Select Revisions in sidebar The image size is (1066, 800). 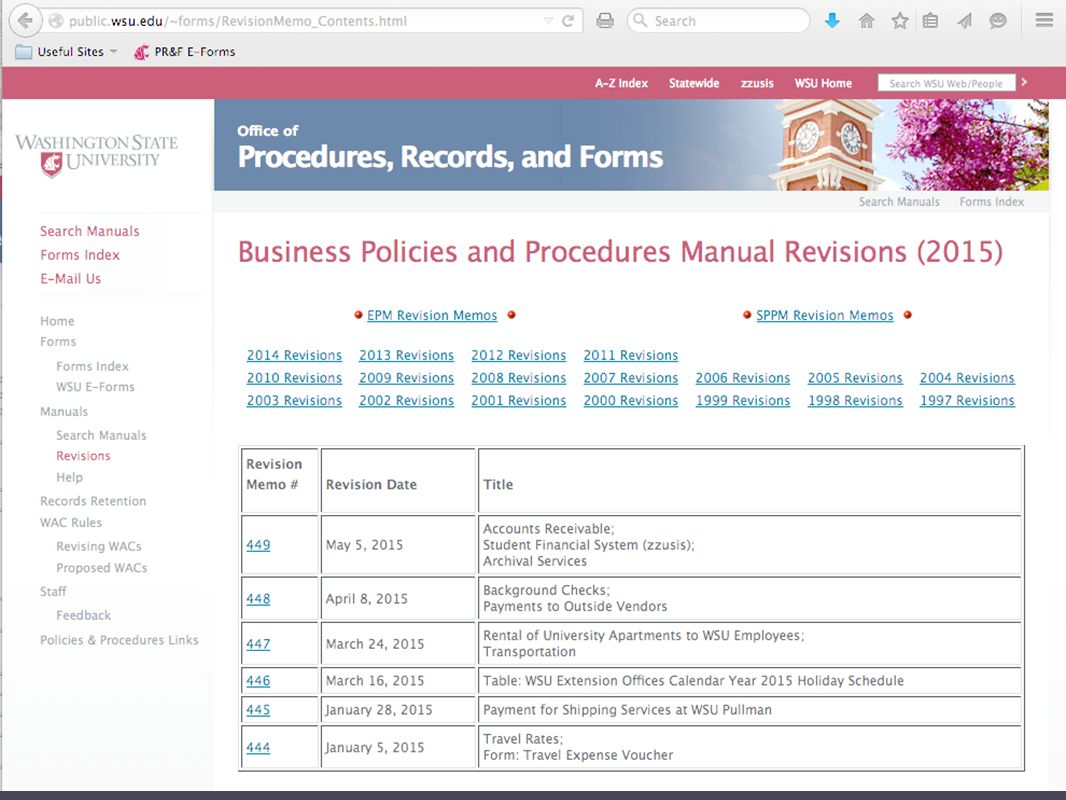click(x=83, y=455)
